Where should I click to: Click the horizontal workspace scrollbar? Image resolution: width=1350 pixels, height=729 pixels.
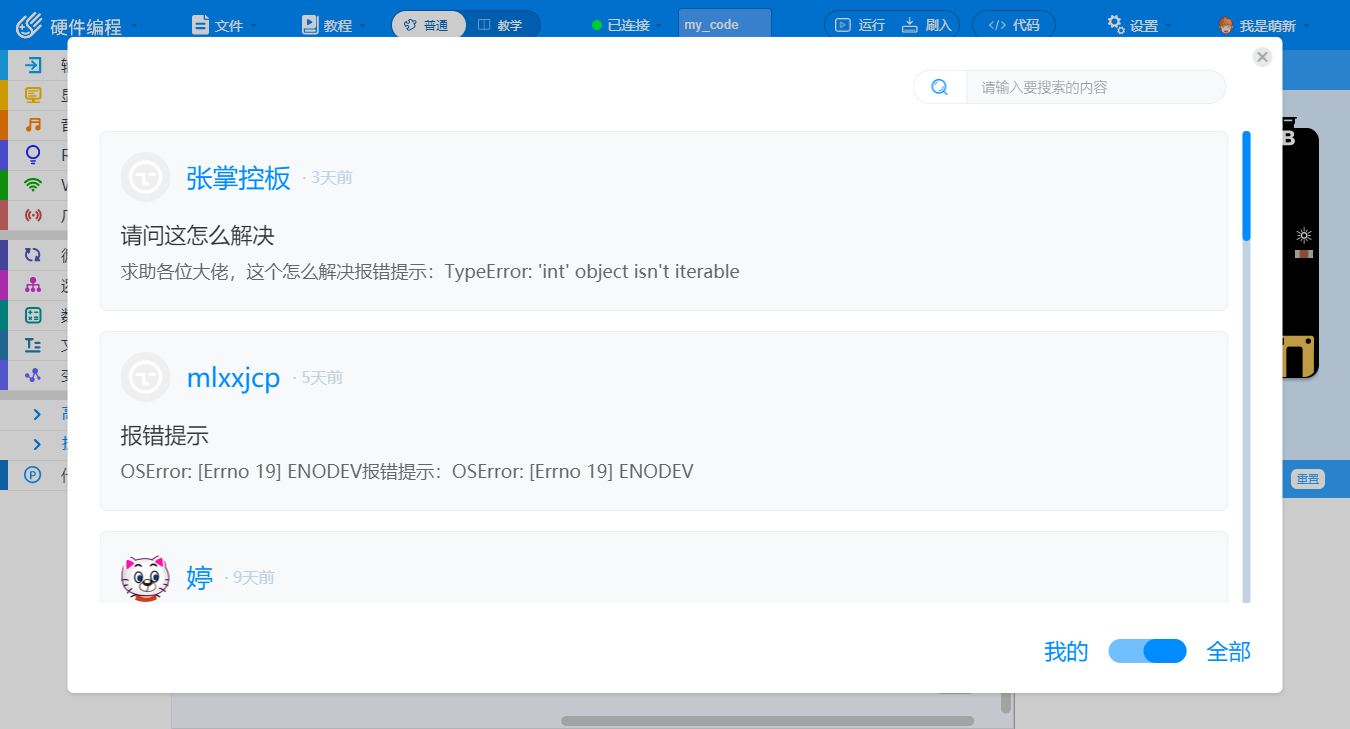767,720
